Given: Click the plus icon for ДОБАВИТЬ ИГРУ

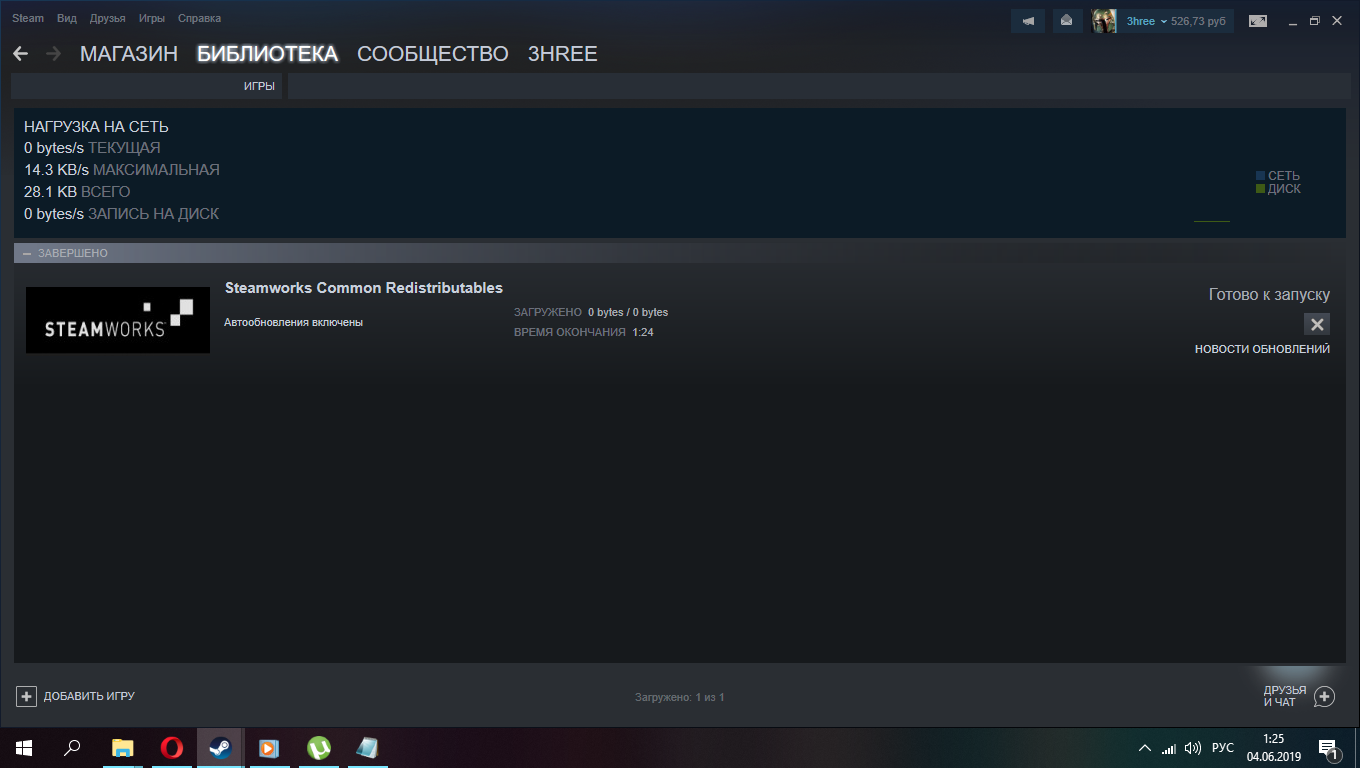Looking at the screenshot, I should [x=27, y=696].
